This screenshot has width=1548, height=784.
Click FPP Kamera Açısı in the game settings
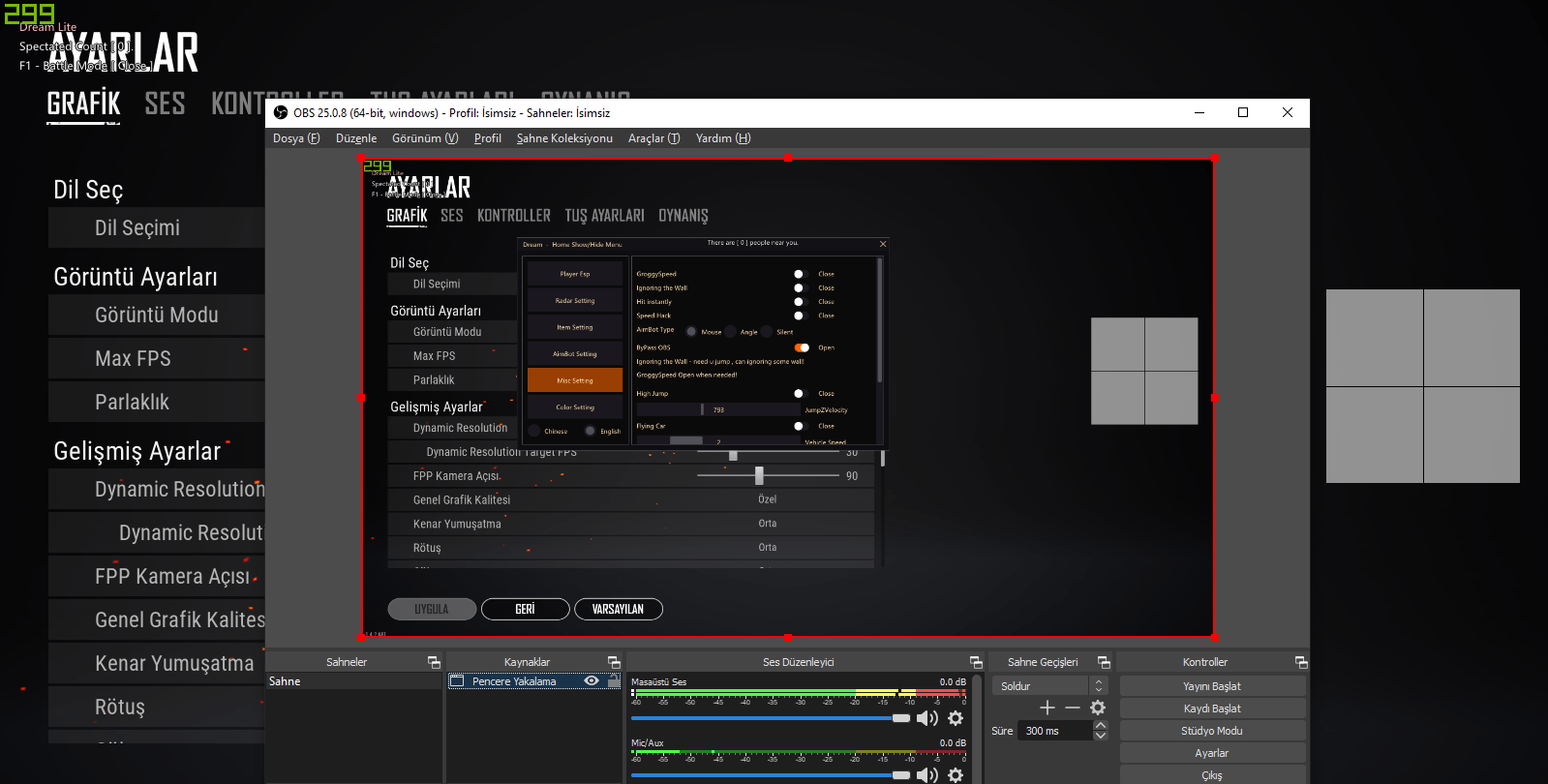point(157,576)
